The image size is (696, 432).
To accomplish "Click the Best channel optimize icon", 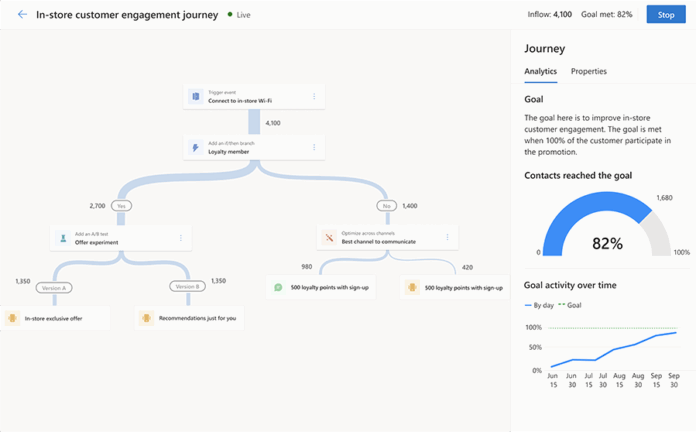I will coord(329,238).
